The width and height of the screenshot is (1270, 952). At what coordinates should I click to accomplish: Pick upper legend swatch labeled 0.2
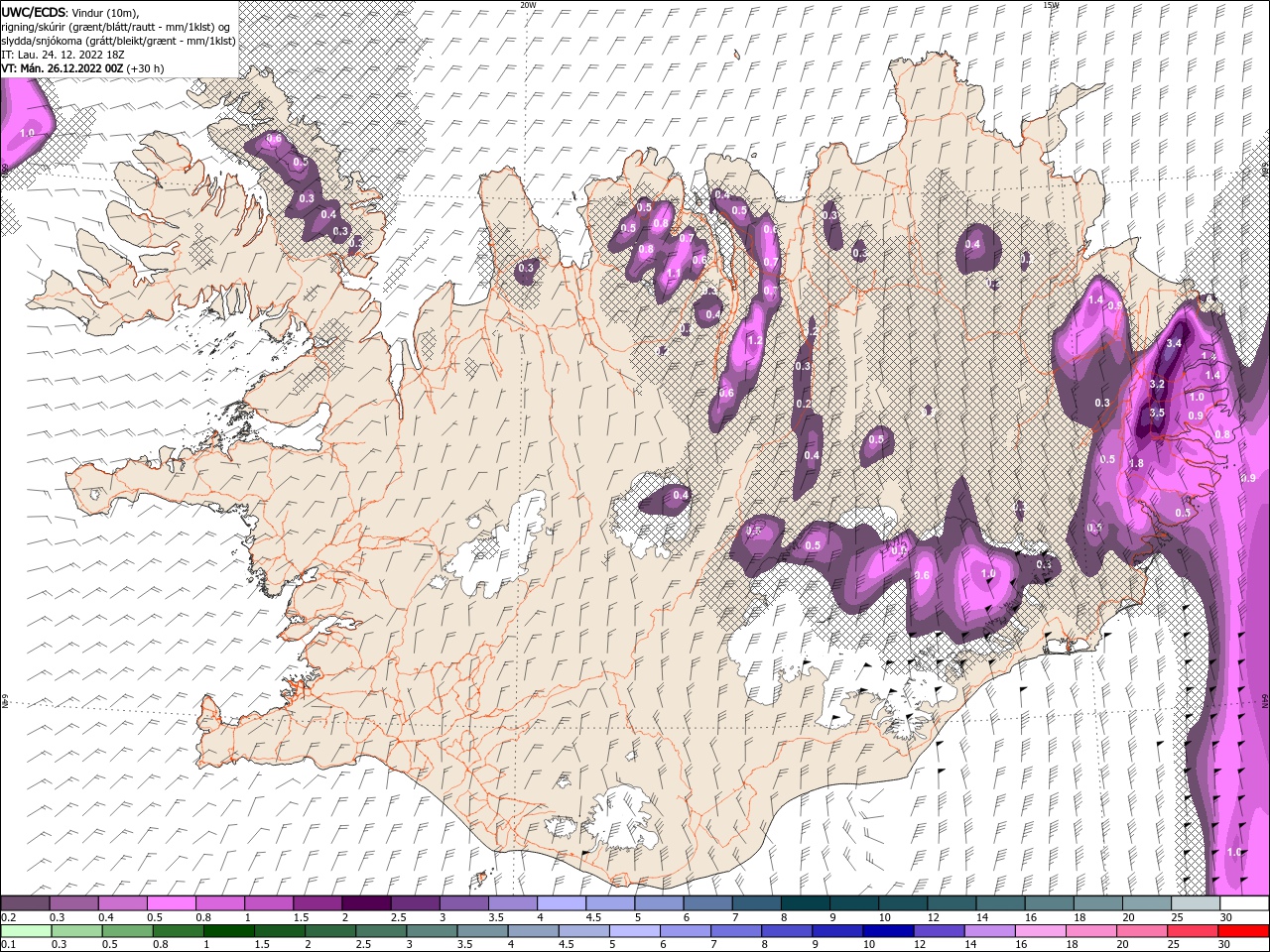(x=25, y=903)
